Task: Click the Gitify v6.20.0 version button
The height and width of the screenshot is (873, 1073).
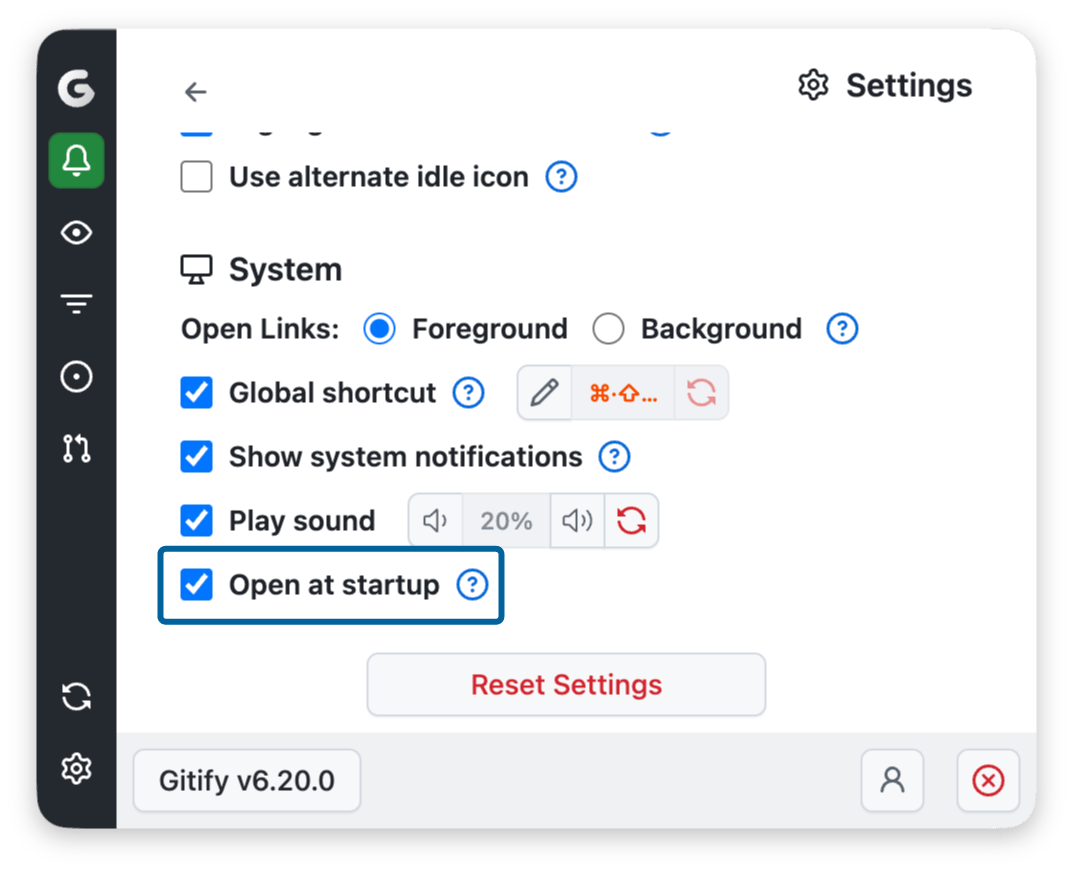Action: [x=247, y=781]
